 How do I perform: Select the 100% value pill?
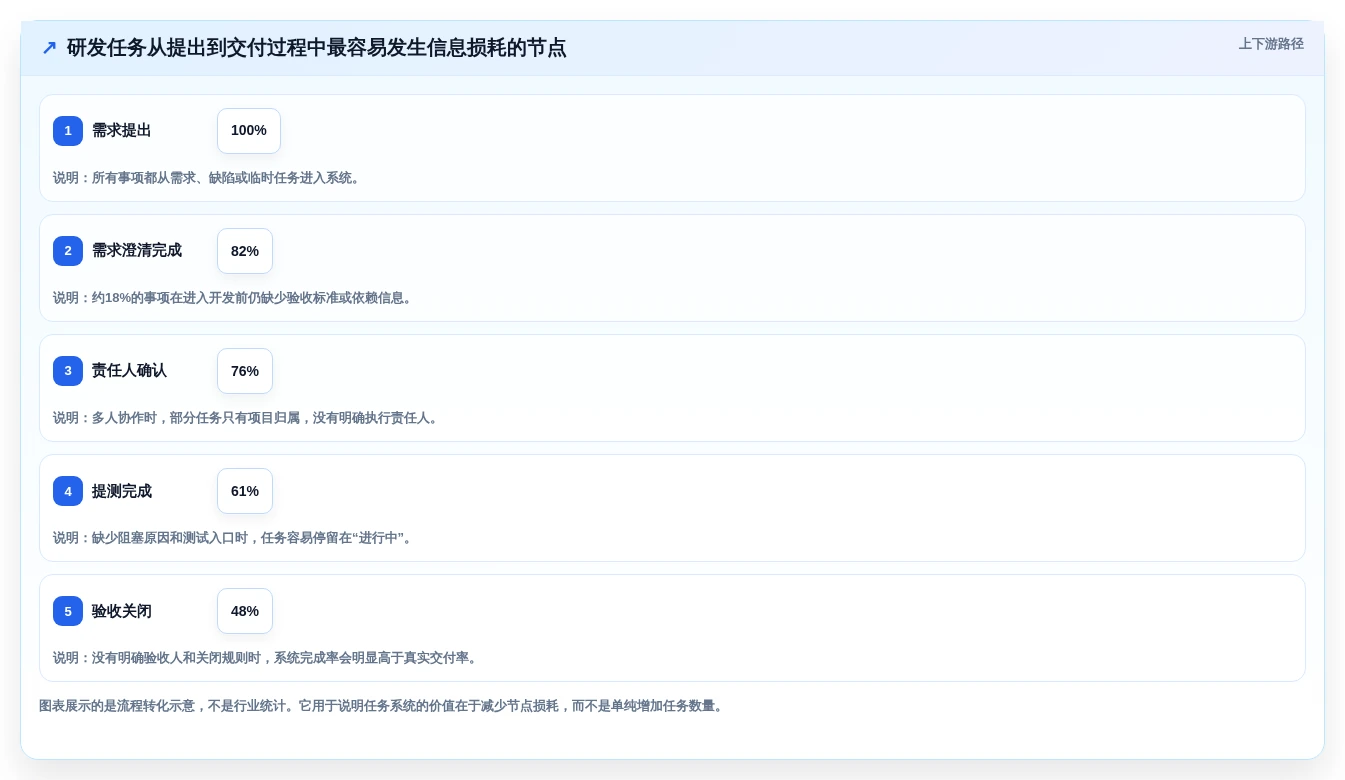249,131
